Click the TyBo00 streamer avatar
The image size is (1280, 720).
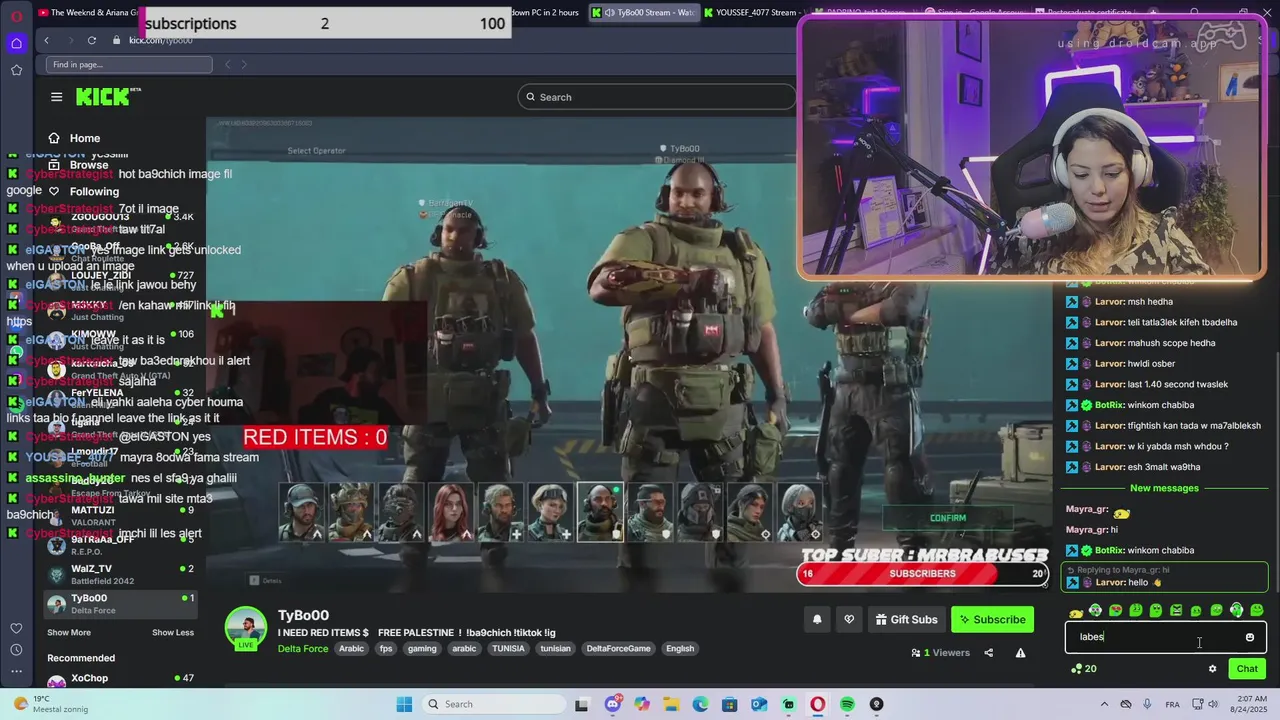[246, 627]
